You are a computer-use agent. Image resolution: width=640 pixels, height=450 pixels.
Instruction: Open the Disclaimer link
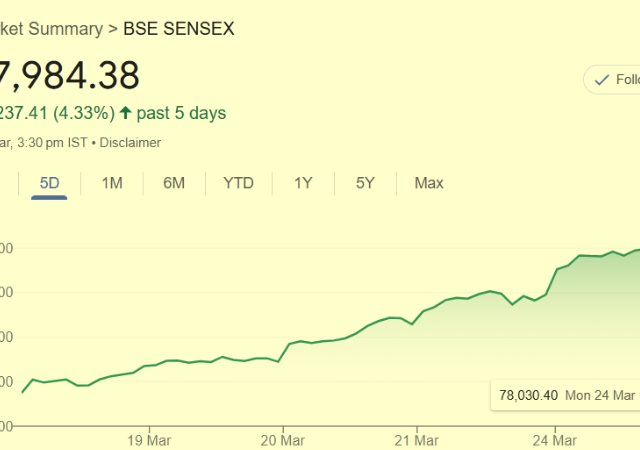pyautogui.click(x=130, y=143)
